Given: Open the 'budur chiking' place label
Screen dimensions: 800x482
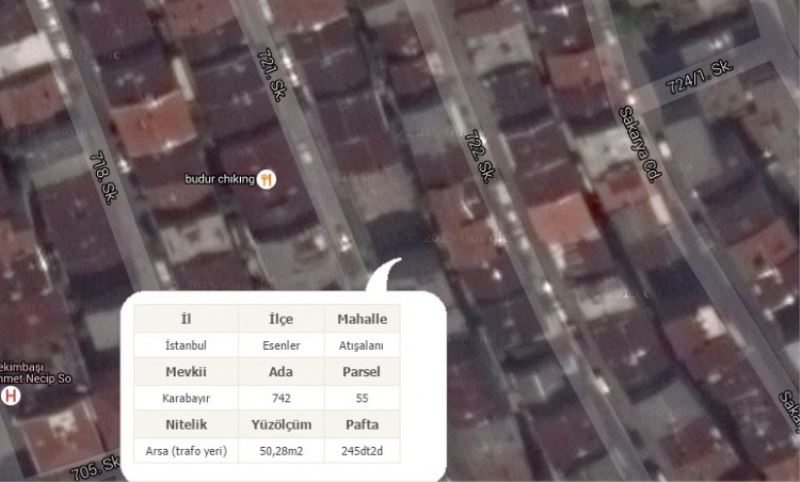Looking at the screenshot, I should tap(219, 179).
